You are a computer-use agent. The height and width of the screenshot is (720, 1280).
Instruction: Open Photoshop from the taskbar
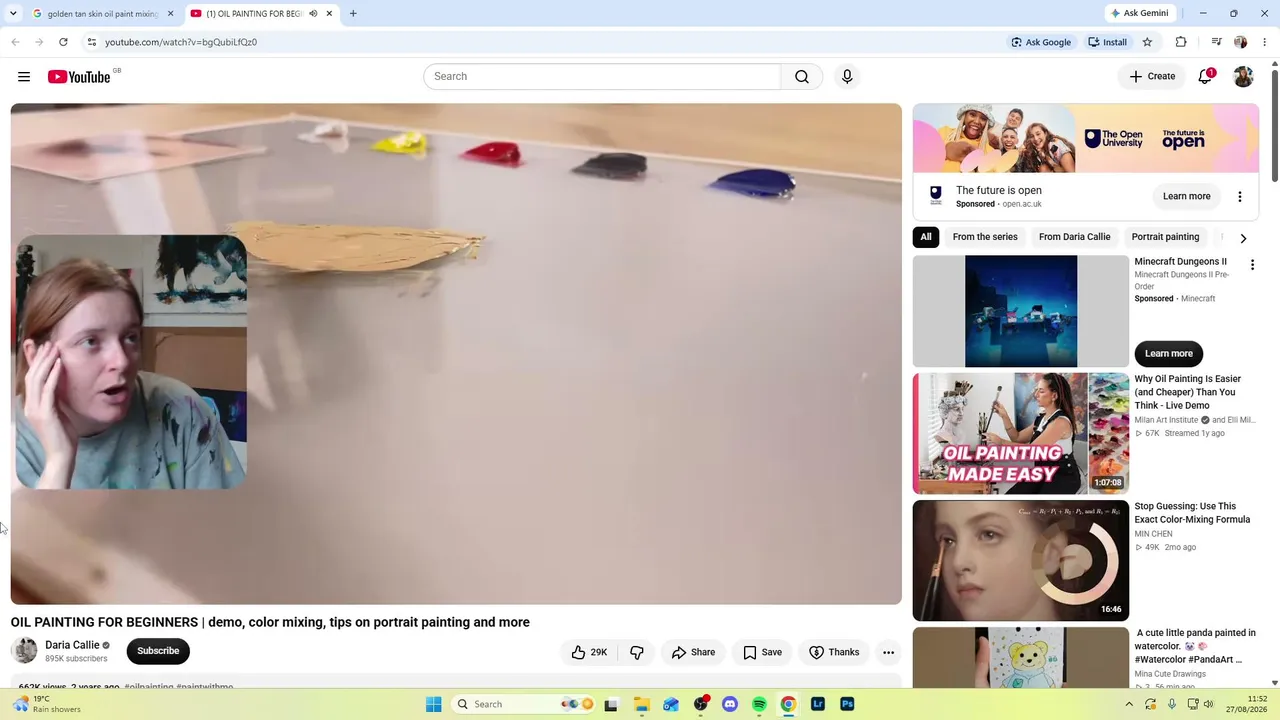point(847,704)
